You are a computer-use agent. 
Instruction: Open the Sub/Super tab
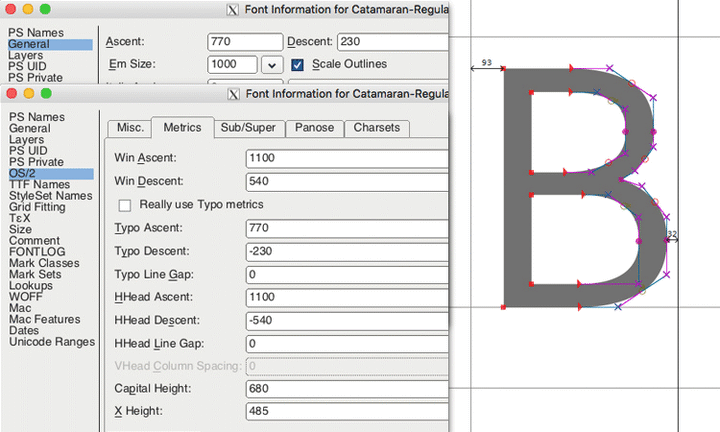coord(248,128)
